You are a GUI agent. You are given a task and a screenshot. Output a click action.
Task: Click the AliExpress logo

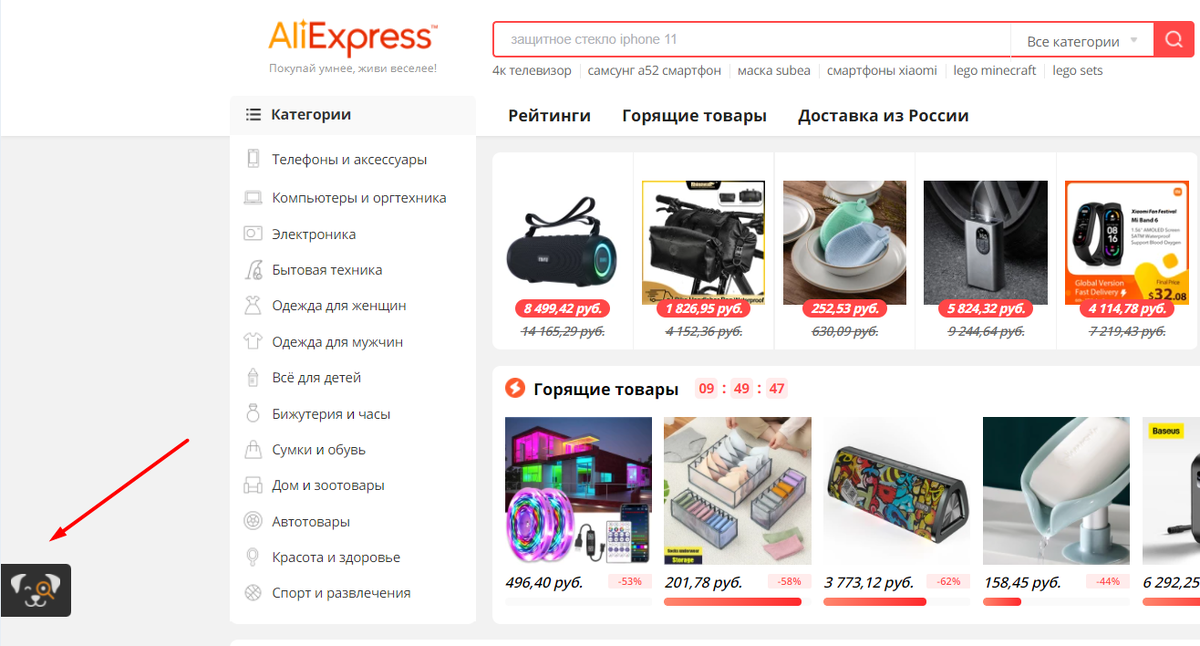351,38
